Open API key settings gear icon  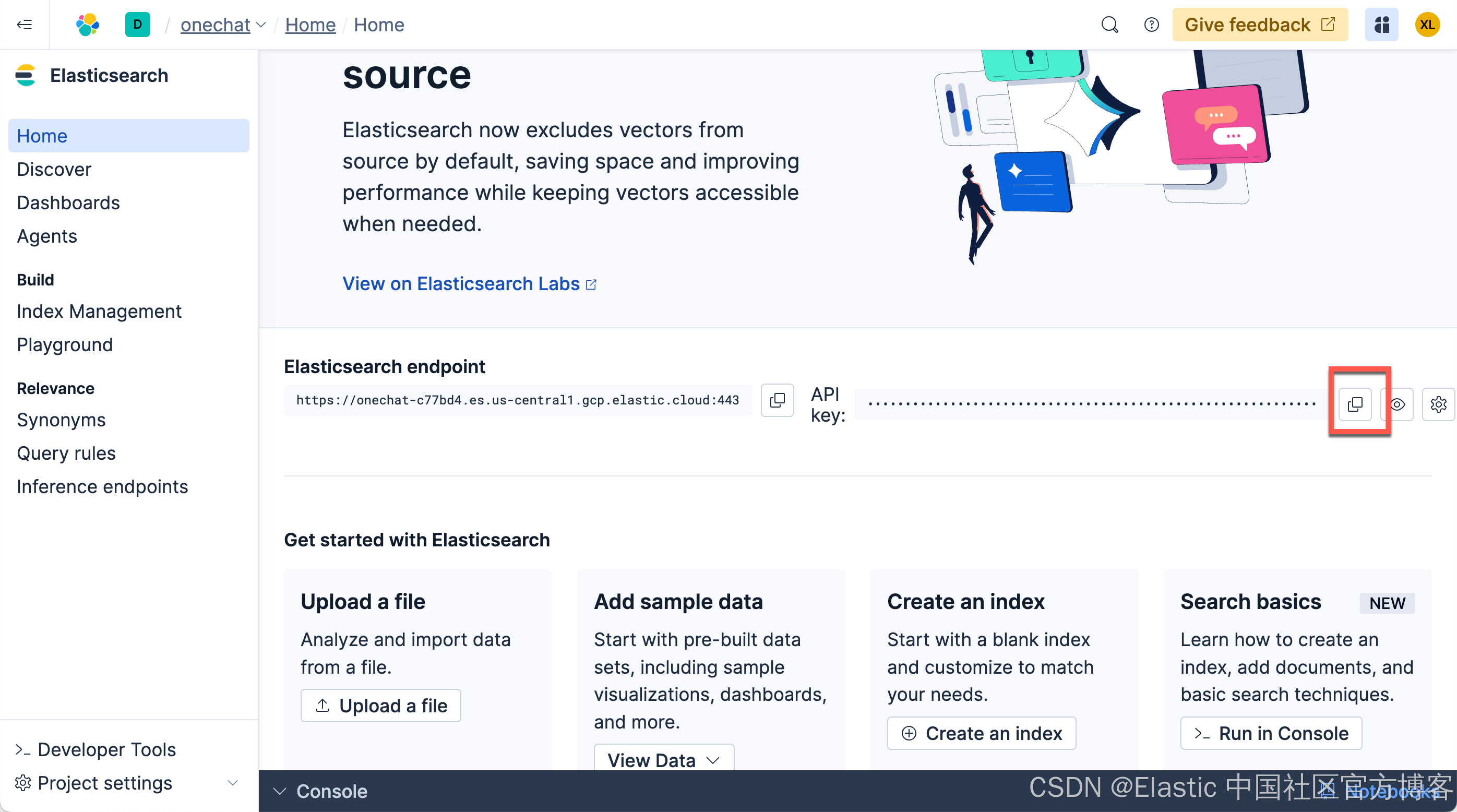tap(1438, 404)
